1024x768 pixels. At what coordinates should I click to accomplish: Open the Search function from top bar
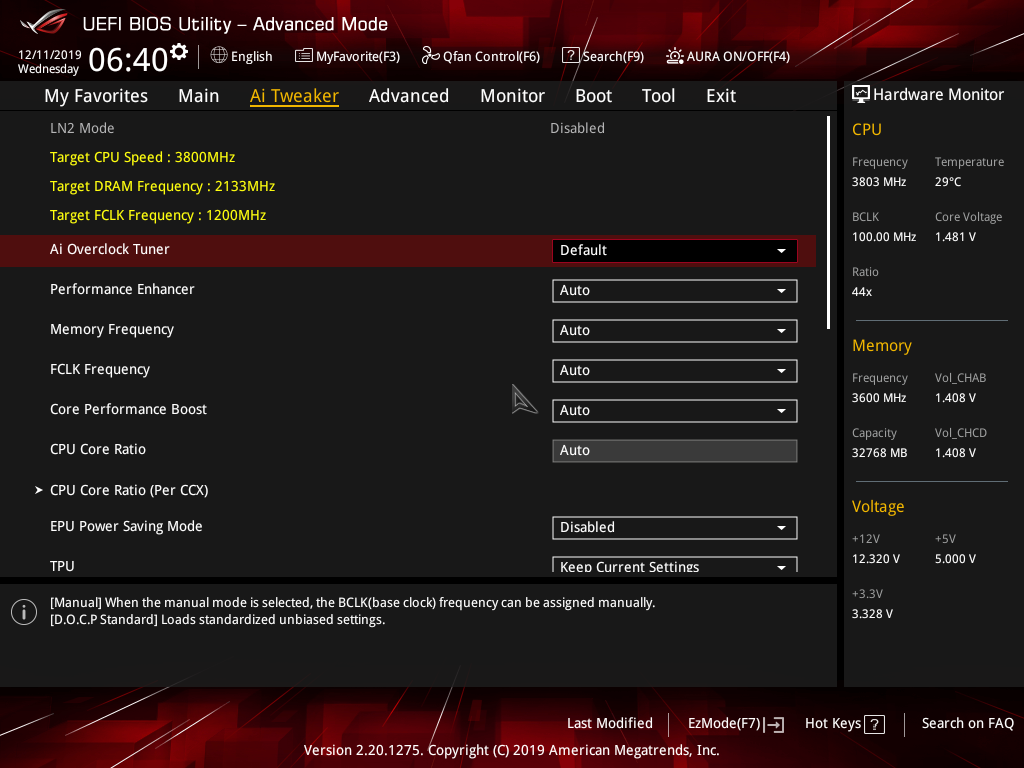tap(603, 56)
